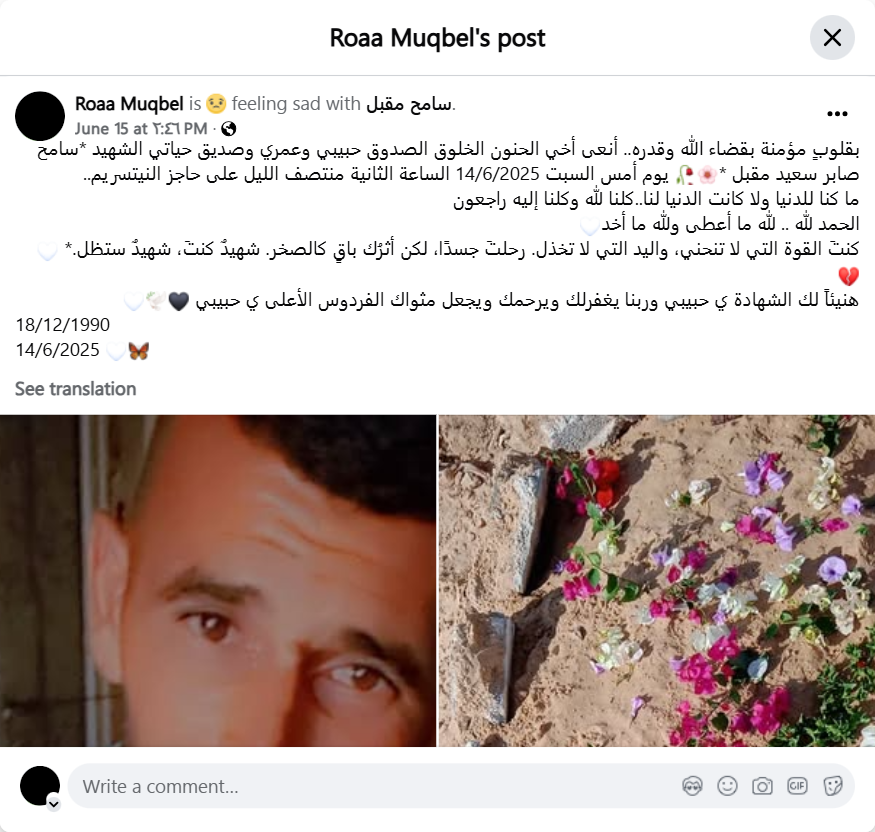Focus the Write a comment field
875x832 pixels.
coord(374,786)
